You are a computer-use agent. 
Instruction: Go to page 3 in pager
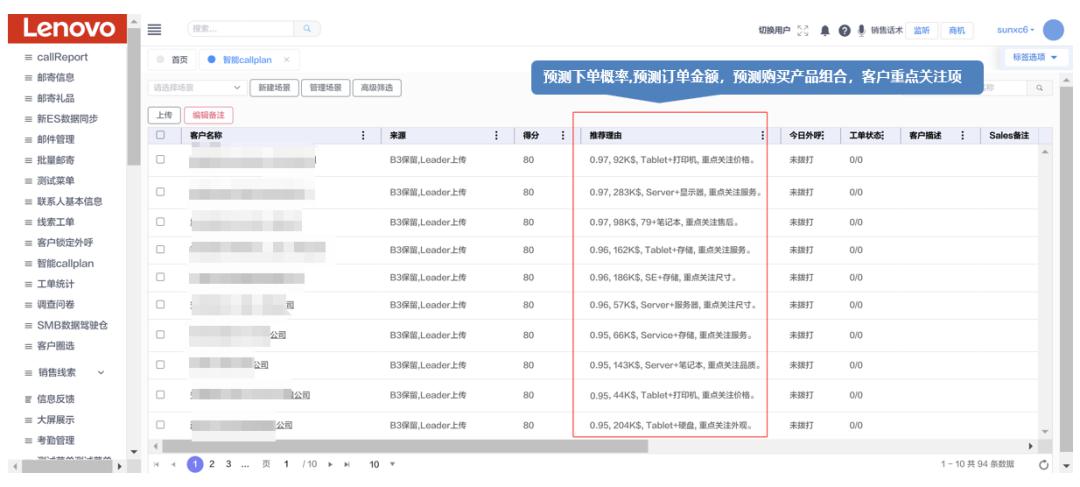pyautogui.click(x=229, y=464)
